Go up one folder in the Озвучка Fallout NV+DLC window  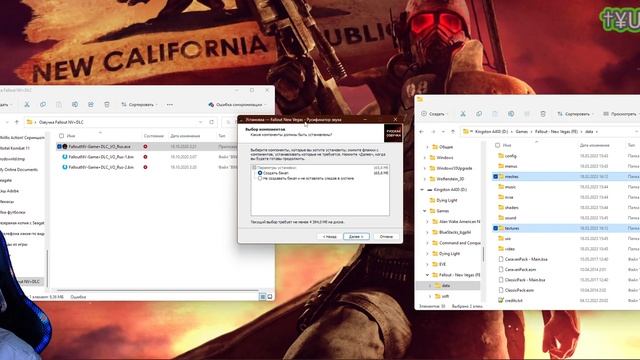[x=17, y=122]
